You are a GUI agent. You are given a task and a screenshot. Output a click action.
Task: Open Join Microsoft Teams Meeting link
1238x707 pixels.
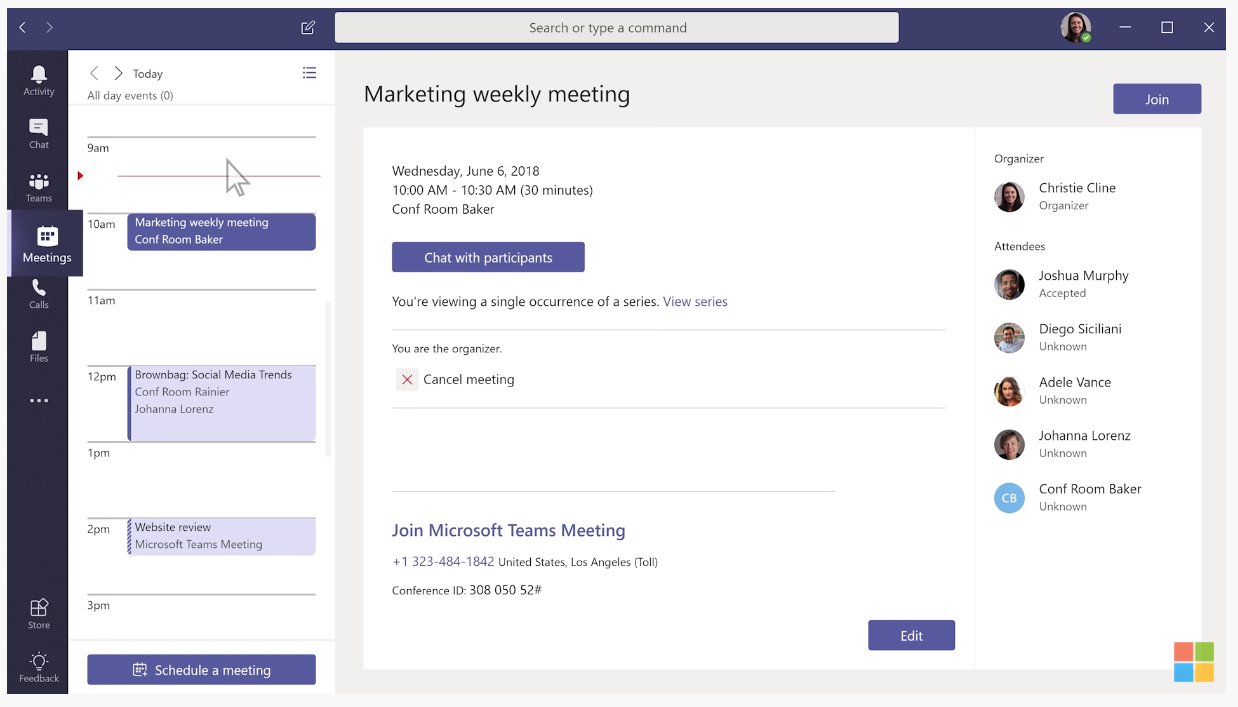coord(508,530)
